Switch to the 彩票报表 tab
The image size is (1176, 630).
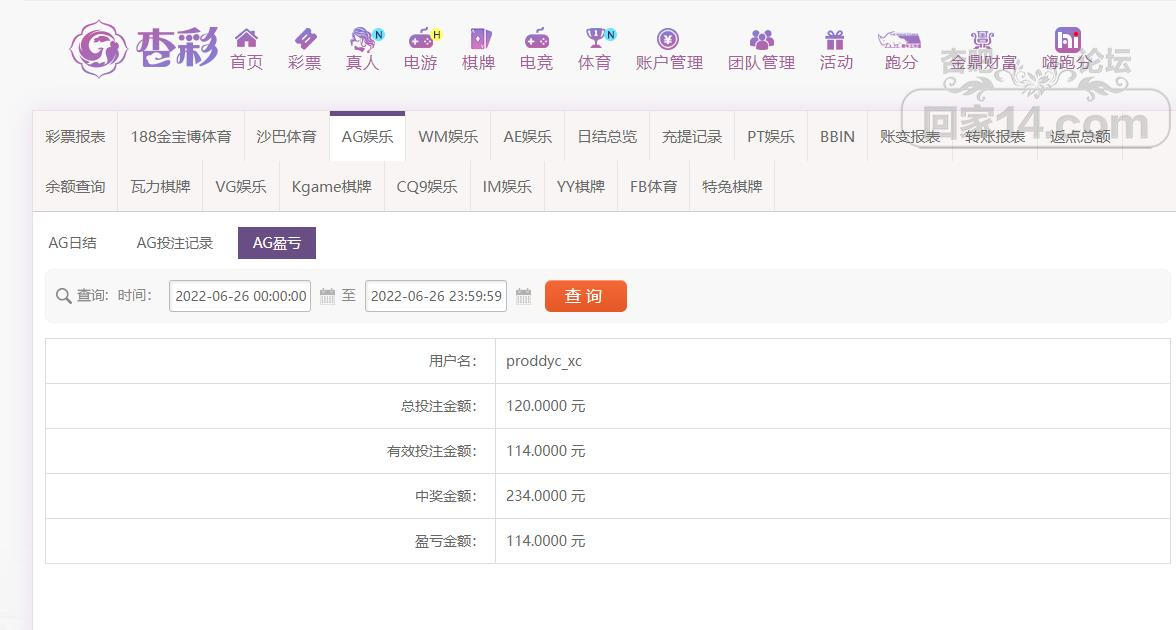click(75, 137)
